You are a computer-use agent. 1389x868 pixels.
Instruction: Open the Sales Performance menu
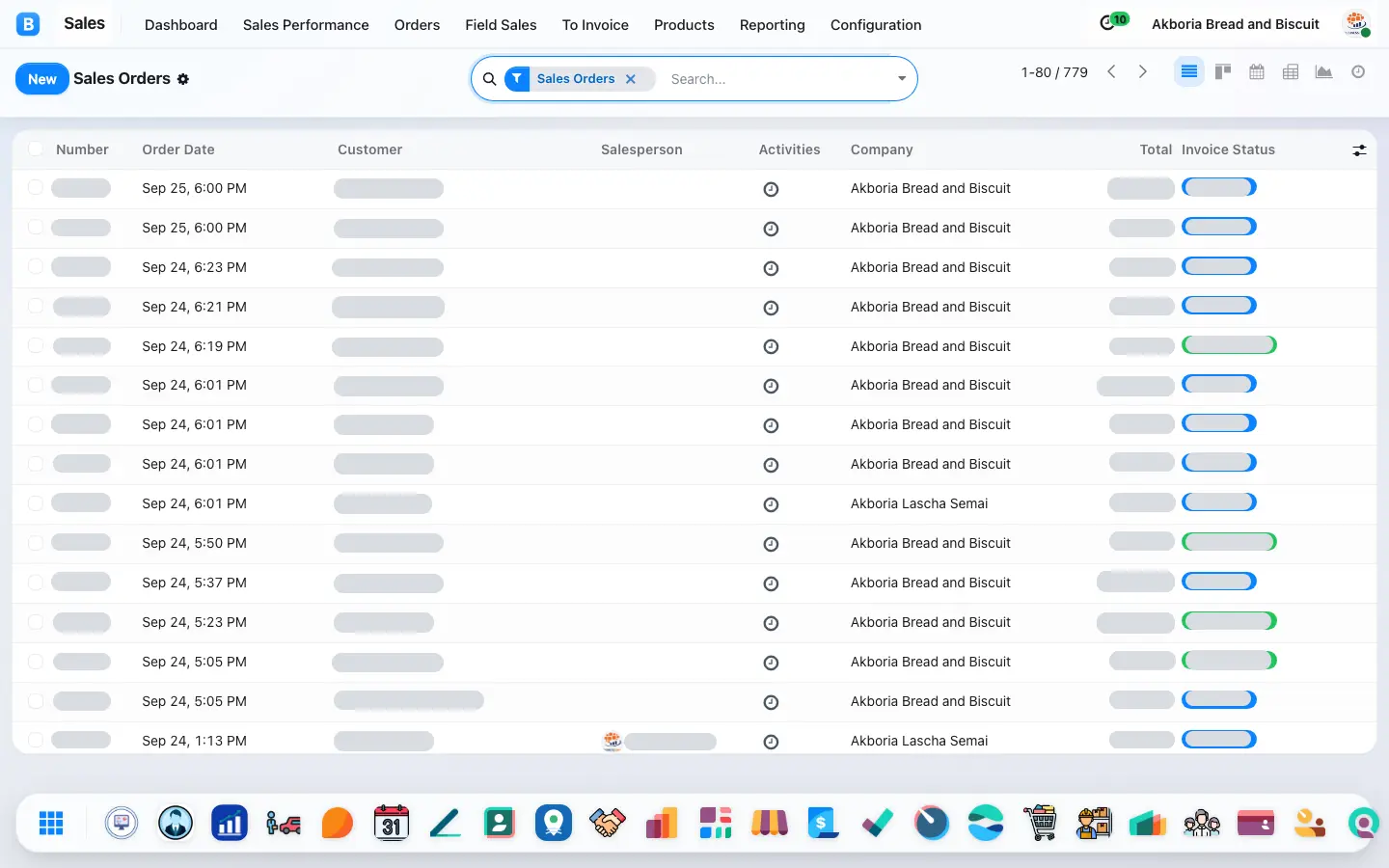pyautogui.click(x=306, y=25)
